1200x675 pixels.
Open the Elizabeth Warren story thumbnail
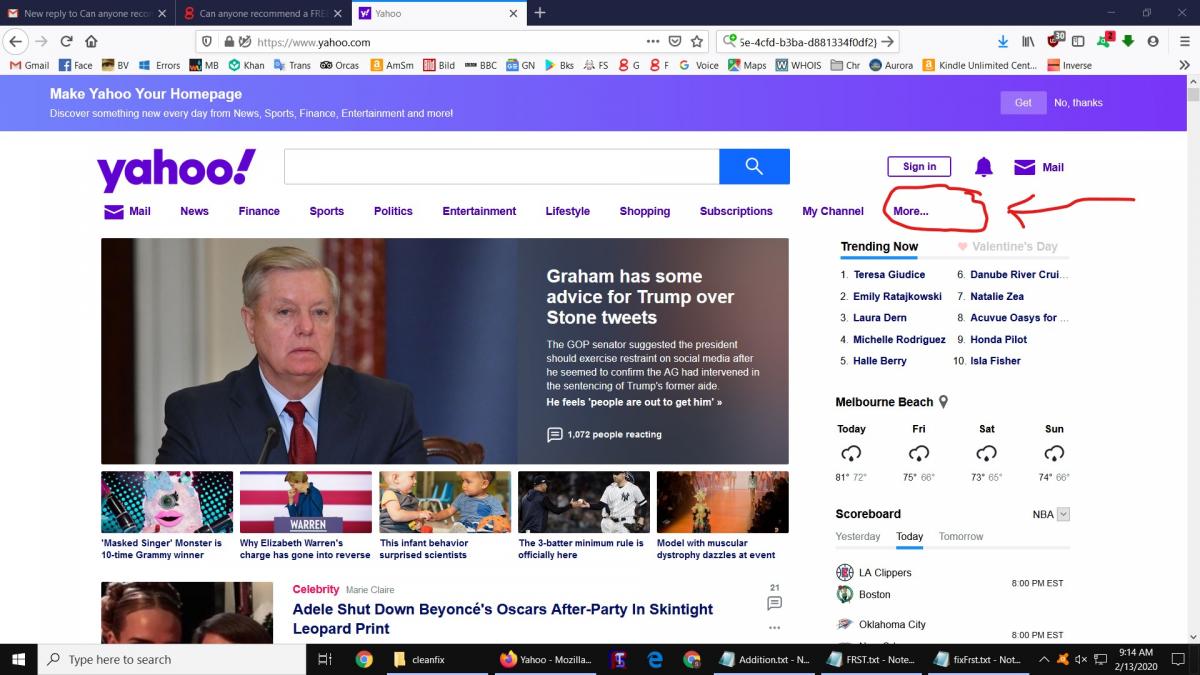(306, 502)
